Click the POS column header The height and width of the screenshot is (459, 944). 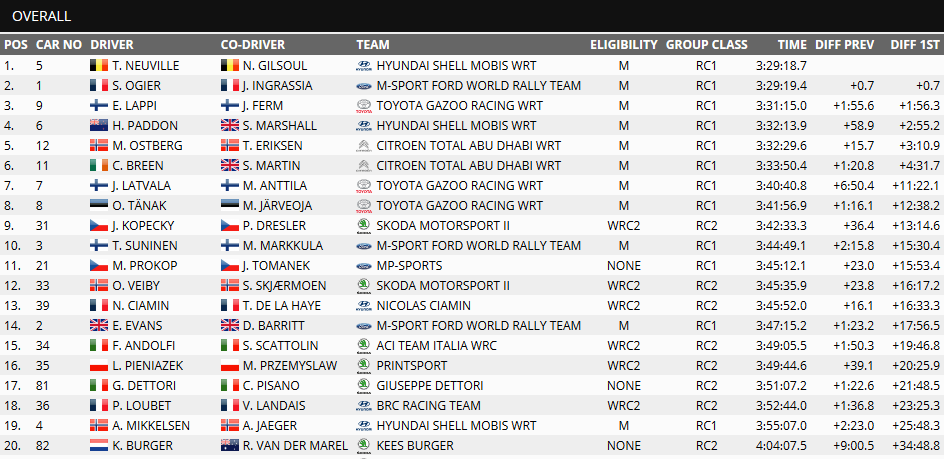(16, 45)
